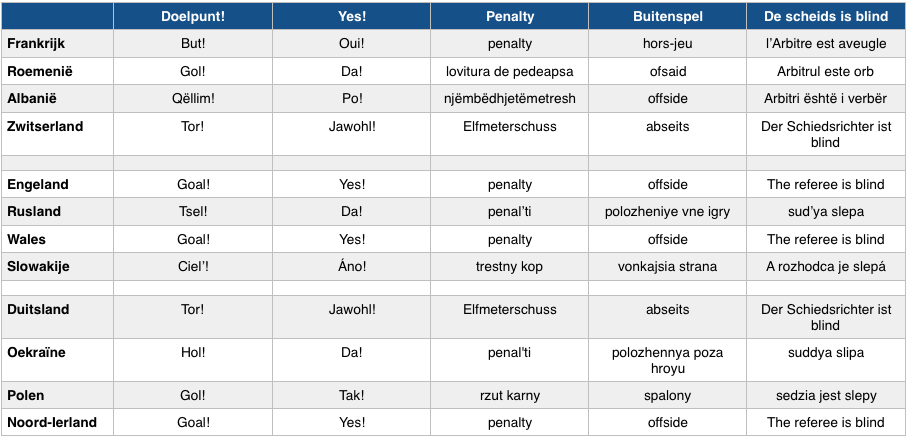907x438 pixels.
Task: Select the Qëllim! cell
Action: (191, 99)
